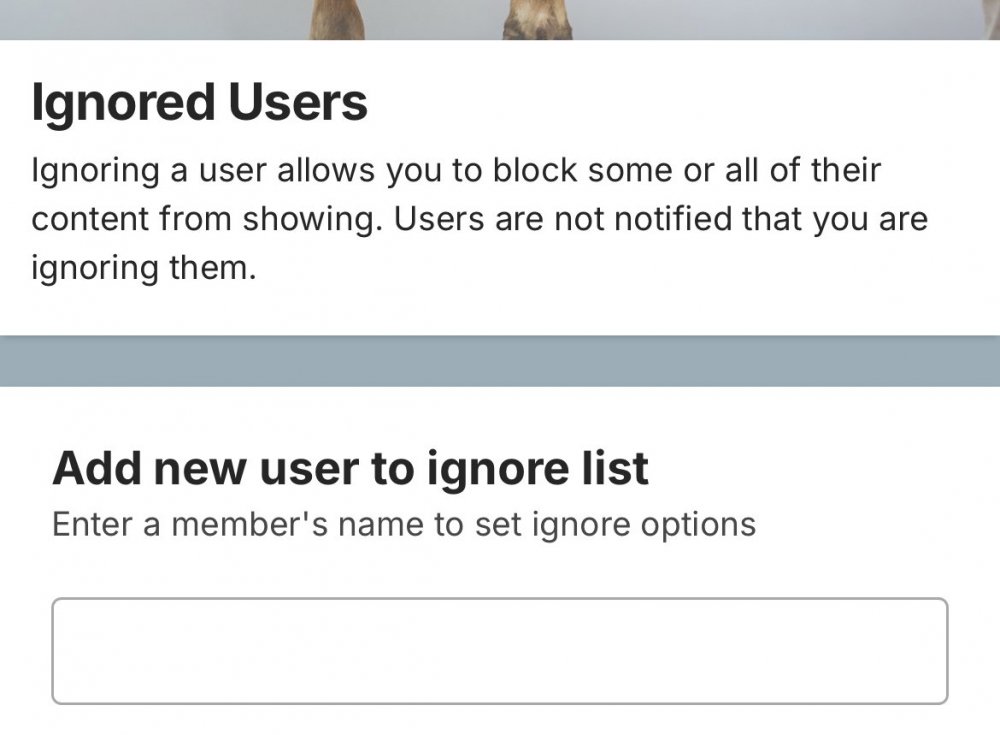This screenshot has height=735, width=1000.
Task: Click the word "block" in the description
Action: click(533, 170)
